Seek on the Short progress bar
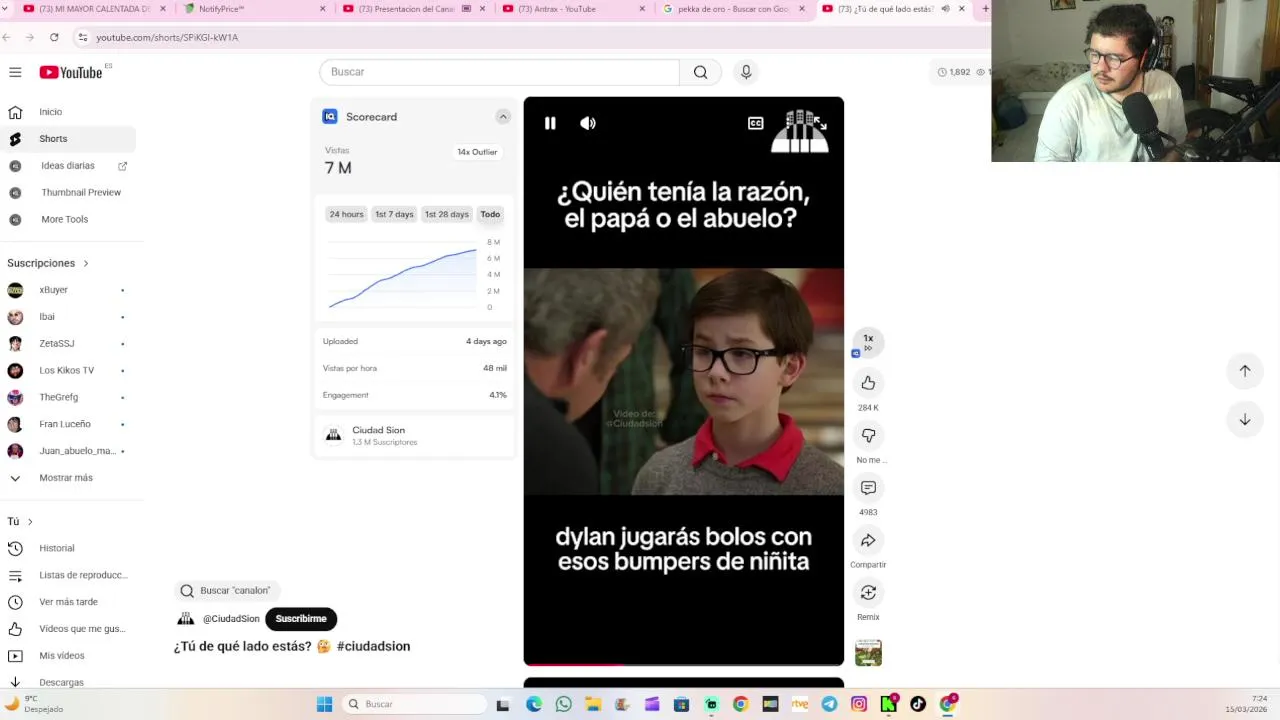 tap(683, 664)
